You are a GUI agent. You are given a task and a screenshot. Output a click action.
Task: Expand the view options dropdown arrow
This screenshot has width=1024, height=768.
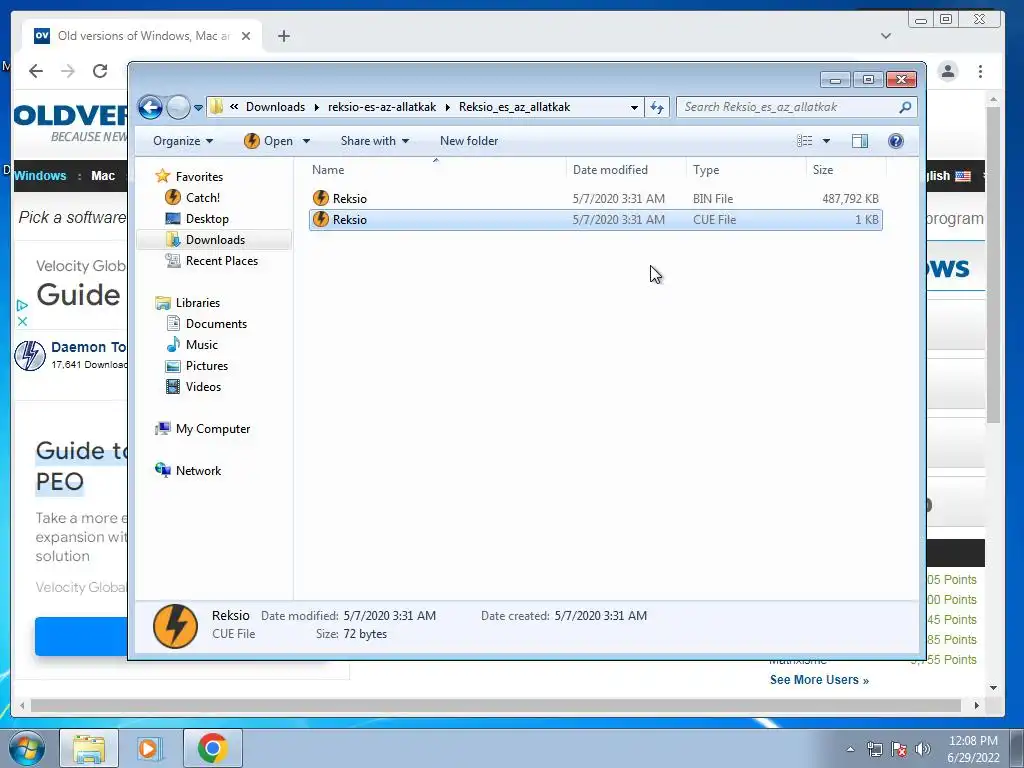coord(826,141)
